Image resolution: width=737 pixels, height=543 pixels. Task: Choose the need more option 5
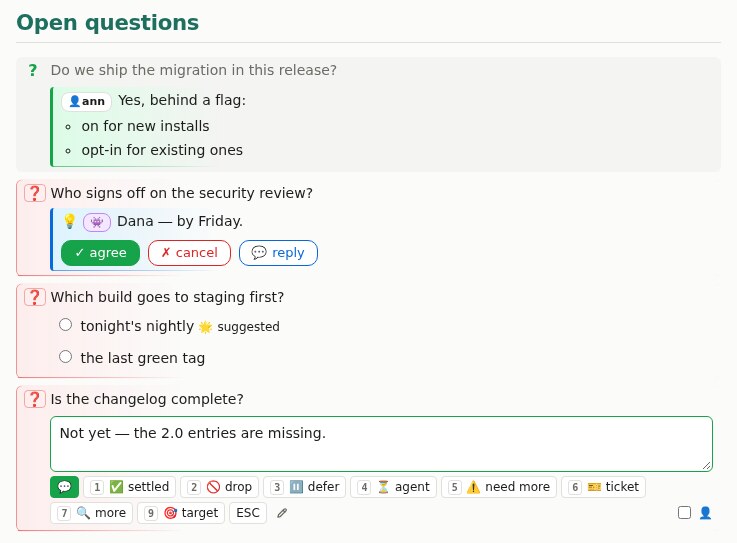(x=499, y=487)
